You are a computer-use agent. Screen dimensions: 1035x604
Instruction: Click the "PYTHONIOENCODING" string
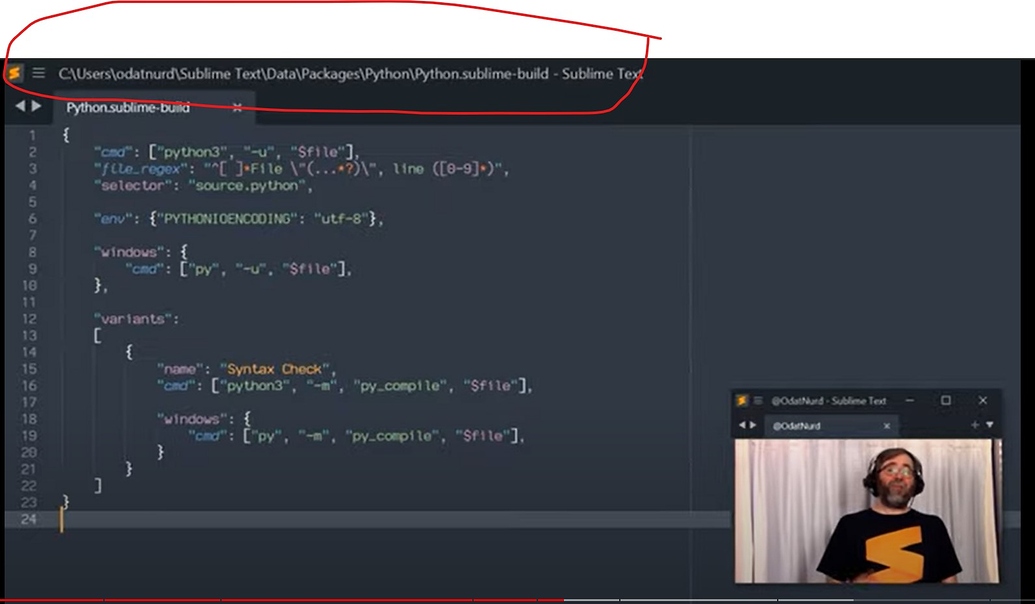227,218
